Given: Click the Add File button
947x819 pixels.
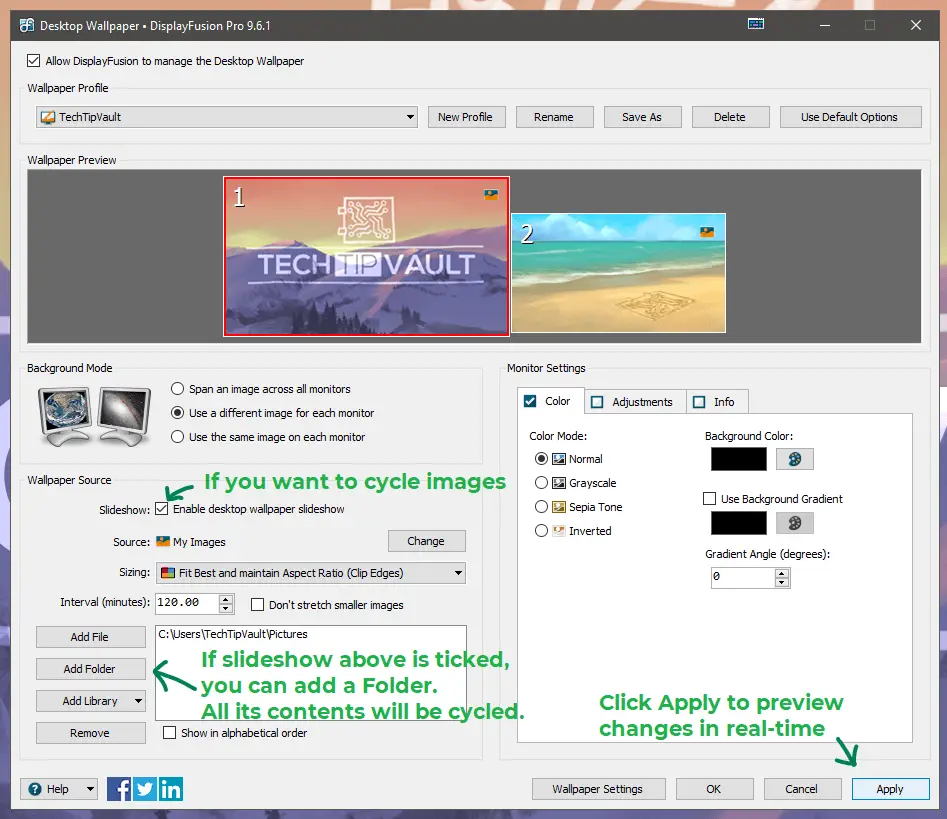Looking at the screenshot, I should pyautogui.click(x=91, y=637).
